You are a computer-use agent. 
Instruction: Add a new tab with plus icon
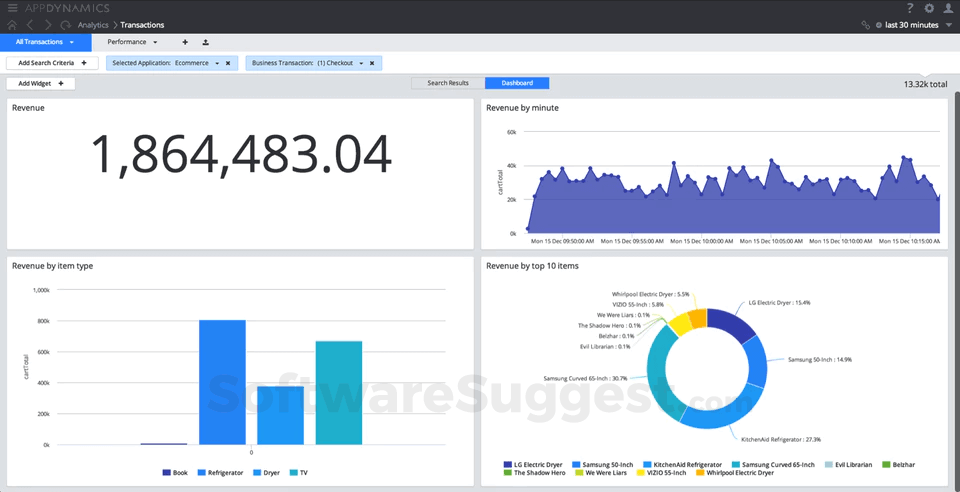click(x=185, y=42)
